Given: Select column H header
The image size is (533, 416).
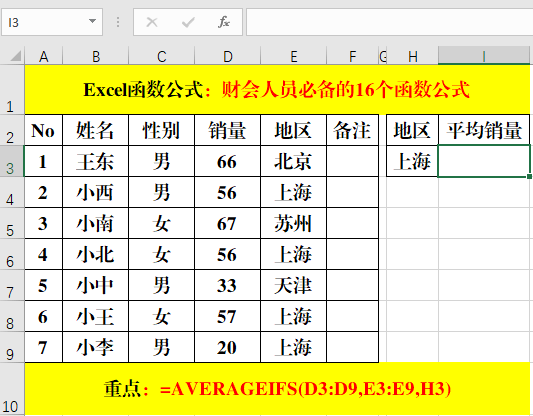Looking at the screenshot, I should pos(412,56).
